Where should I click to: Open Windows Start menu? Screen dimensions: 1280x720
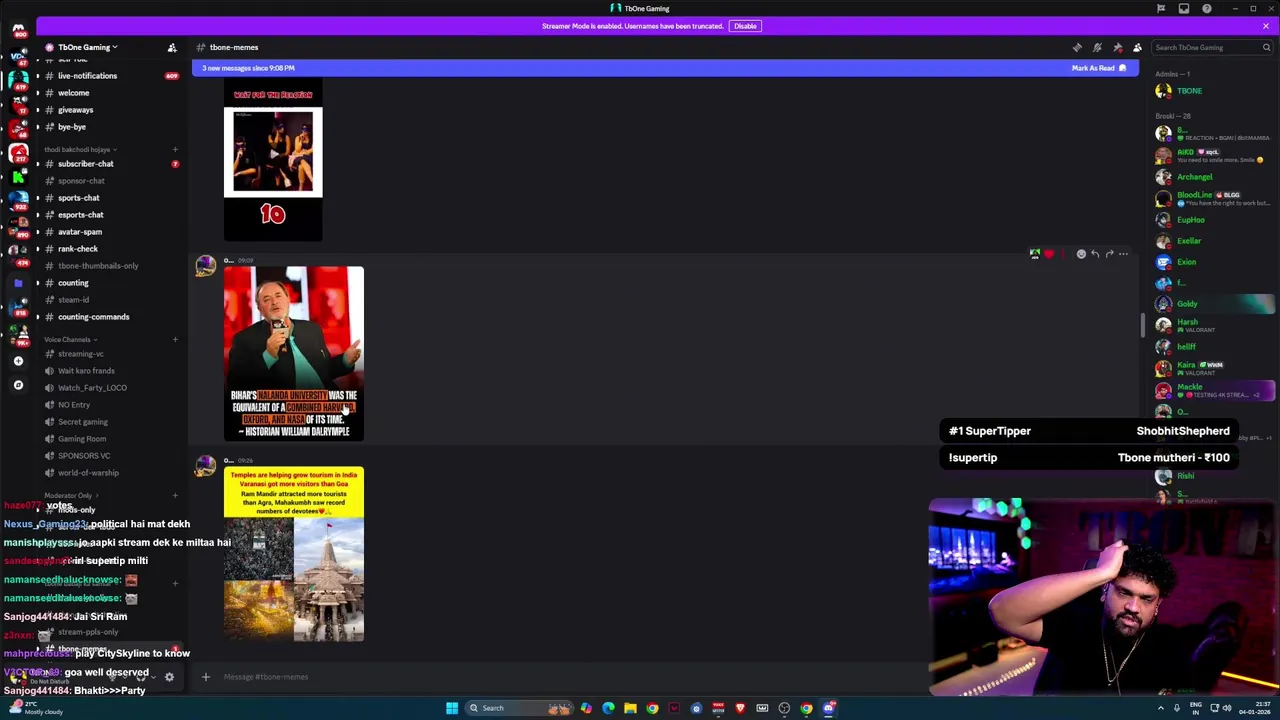(452, 708)
